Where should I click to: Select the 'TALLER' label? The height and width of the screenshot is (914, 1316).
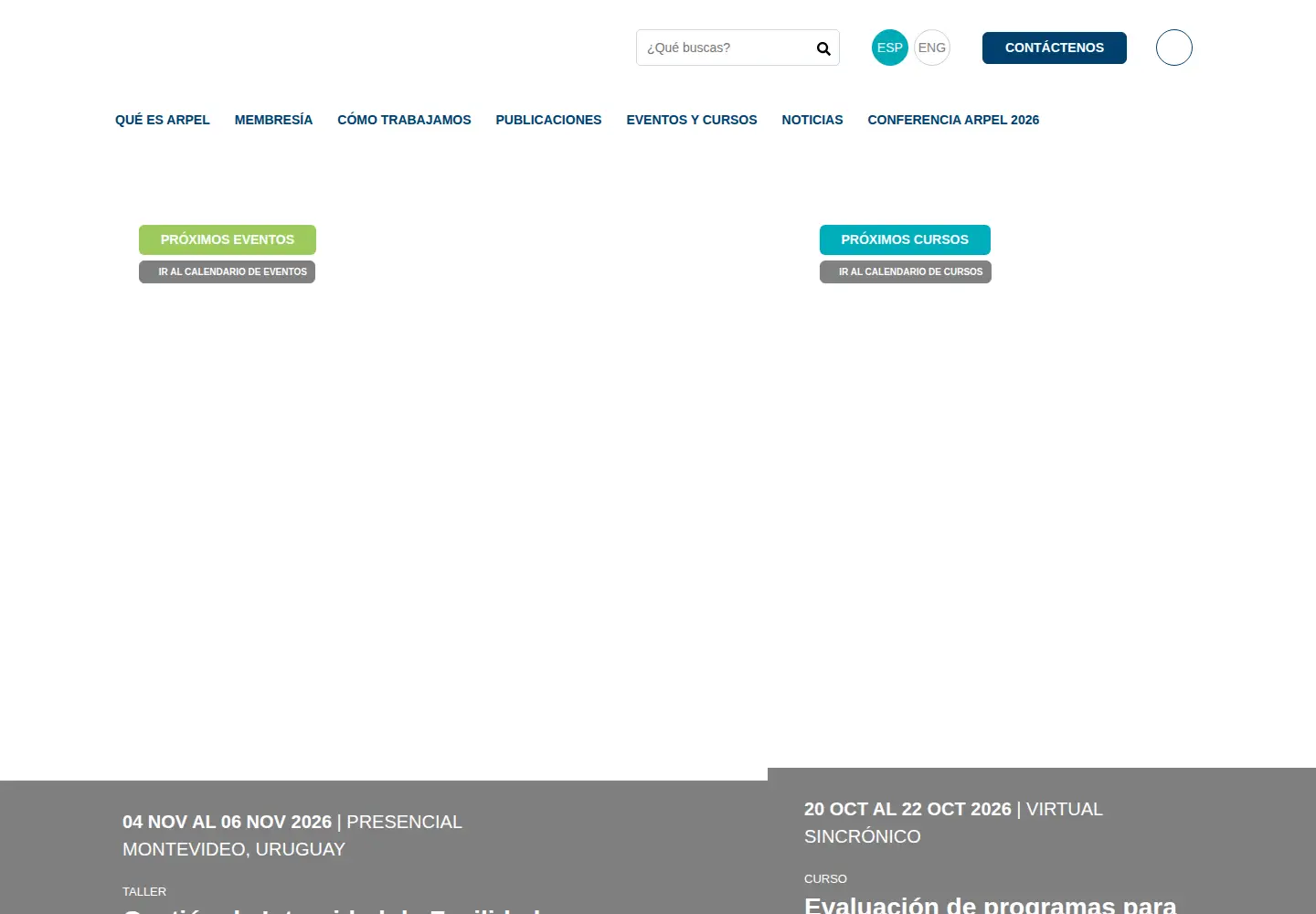[x=144, y=891]
